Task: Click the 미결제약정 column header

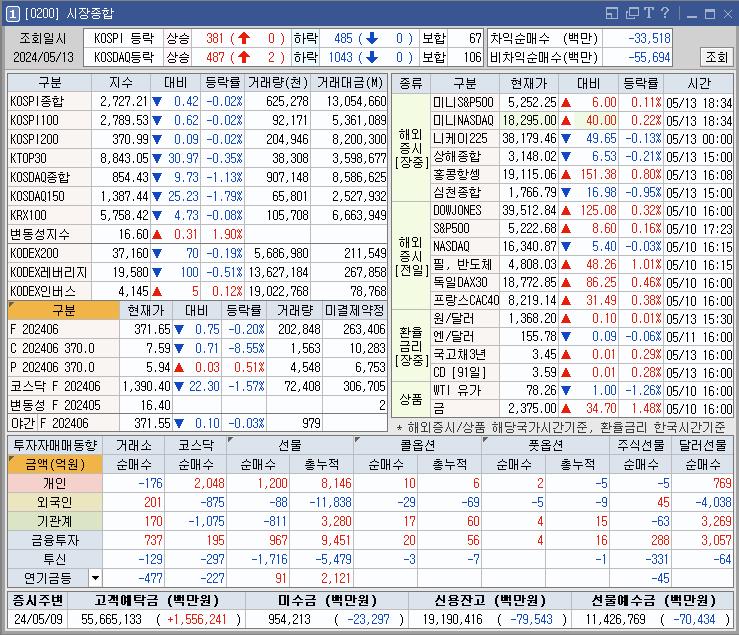Action: tap(354, 310)
